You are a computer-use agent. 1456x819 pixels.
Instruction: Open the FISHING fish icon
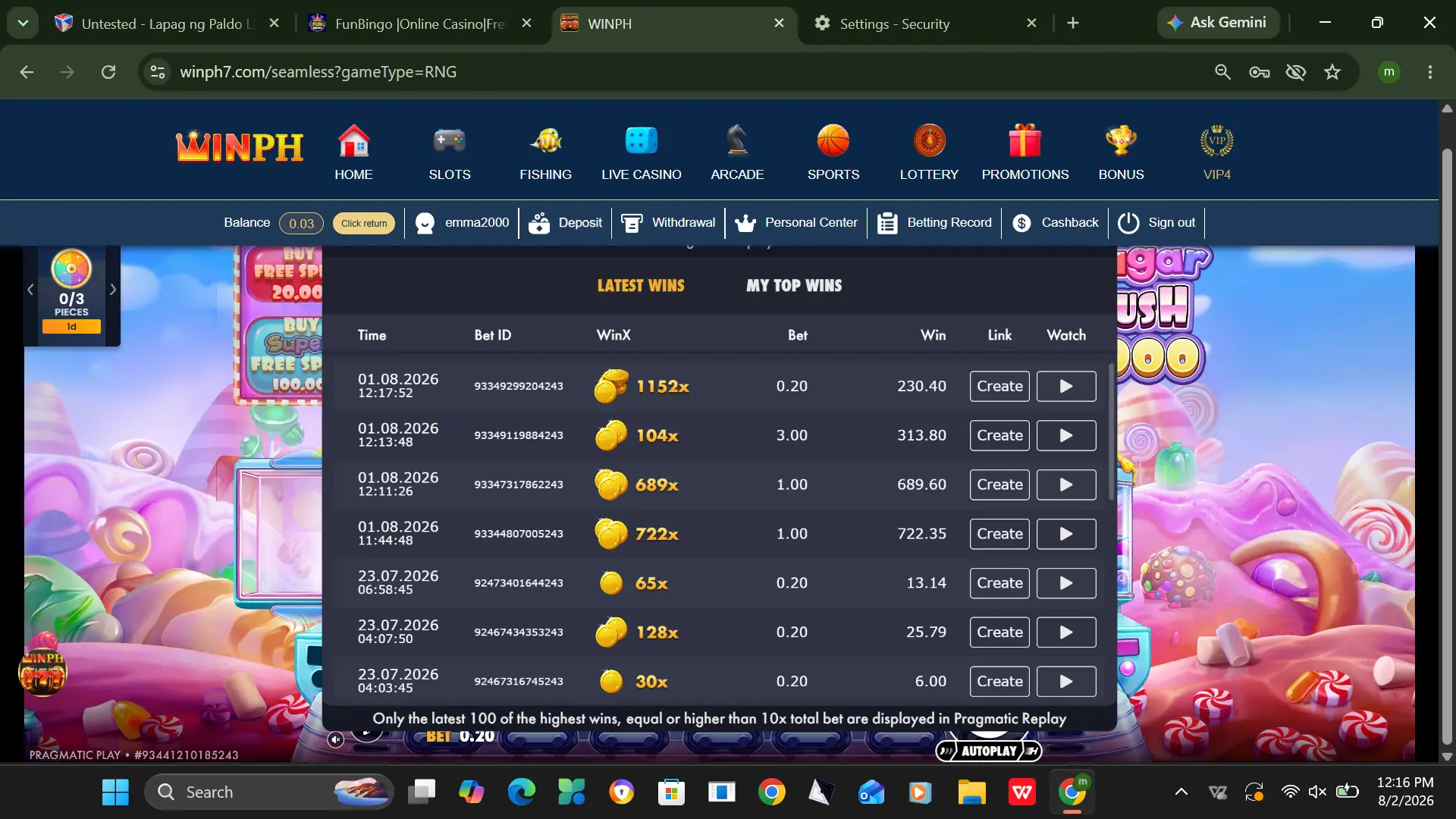tap(545, 141)
